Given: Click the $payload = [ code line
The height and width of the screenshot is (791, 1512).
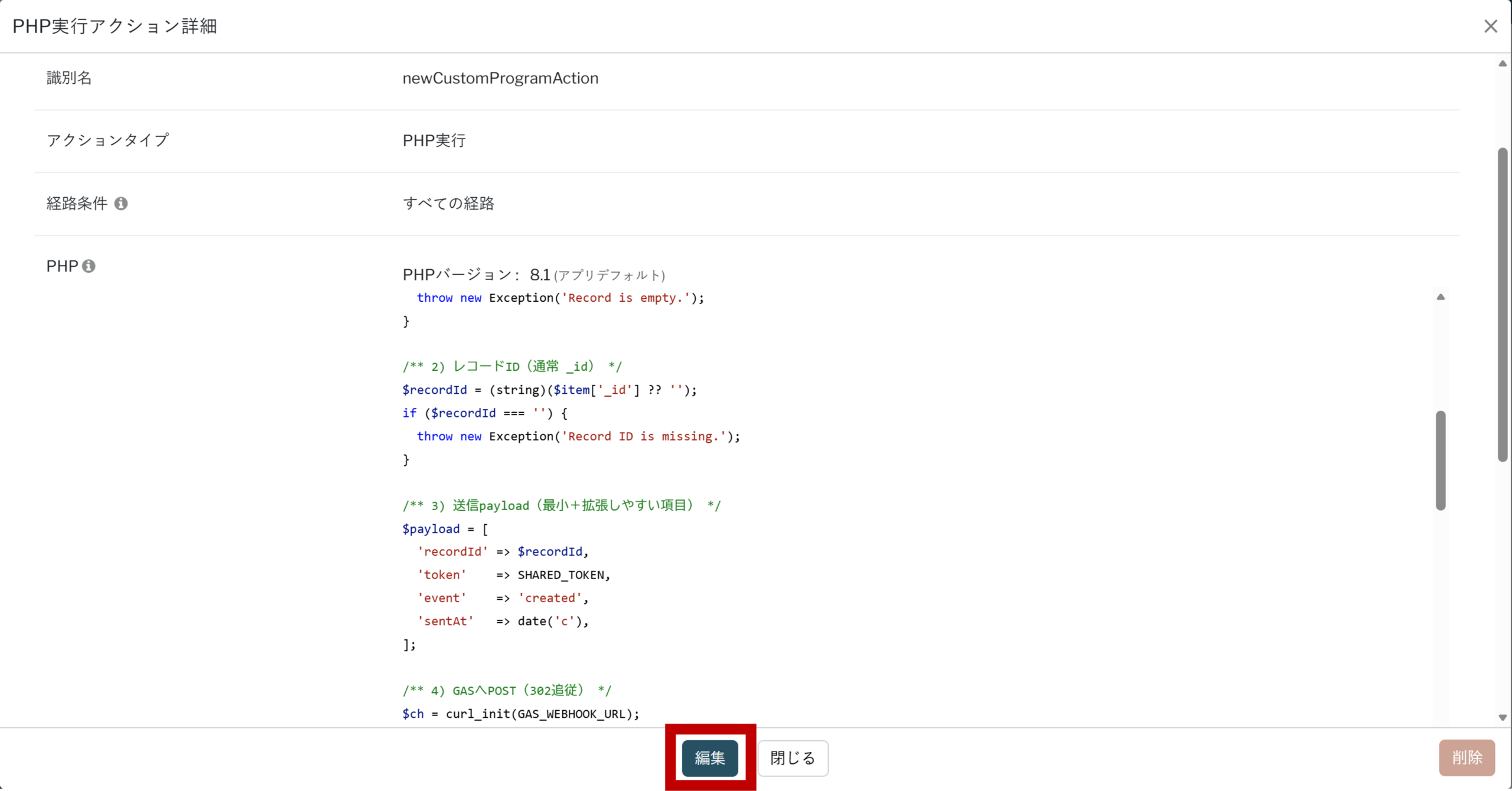Looking at the screenshot, I should tap(445, 529).
